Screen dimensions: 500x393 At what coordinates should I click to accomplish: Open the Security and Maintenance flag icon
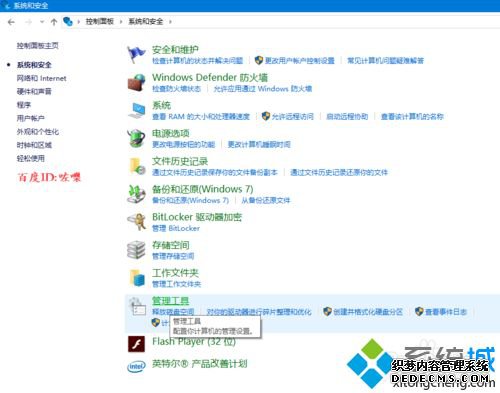[x=136, y=54]
